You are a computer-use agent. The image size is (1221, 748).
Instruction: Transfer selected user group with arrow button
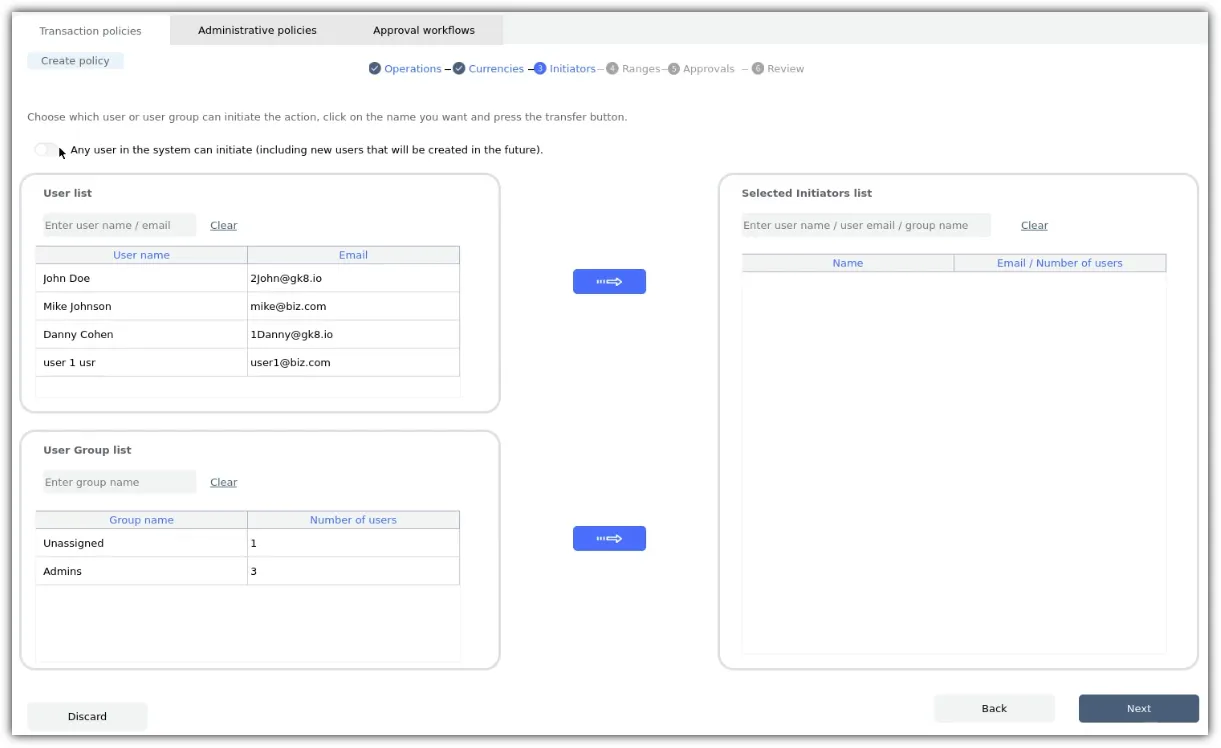(609, 539)
